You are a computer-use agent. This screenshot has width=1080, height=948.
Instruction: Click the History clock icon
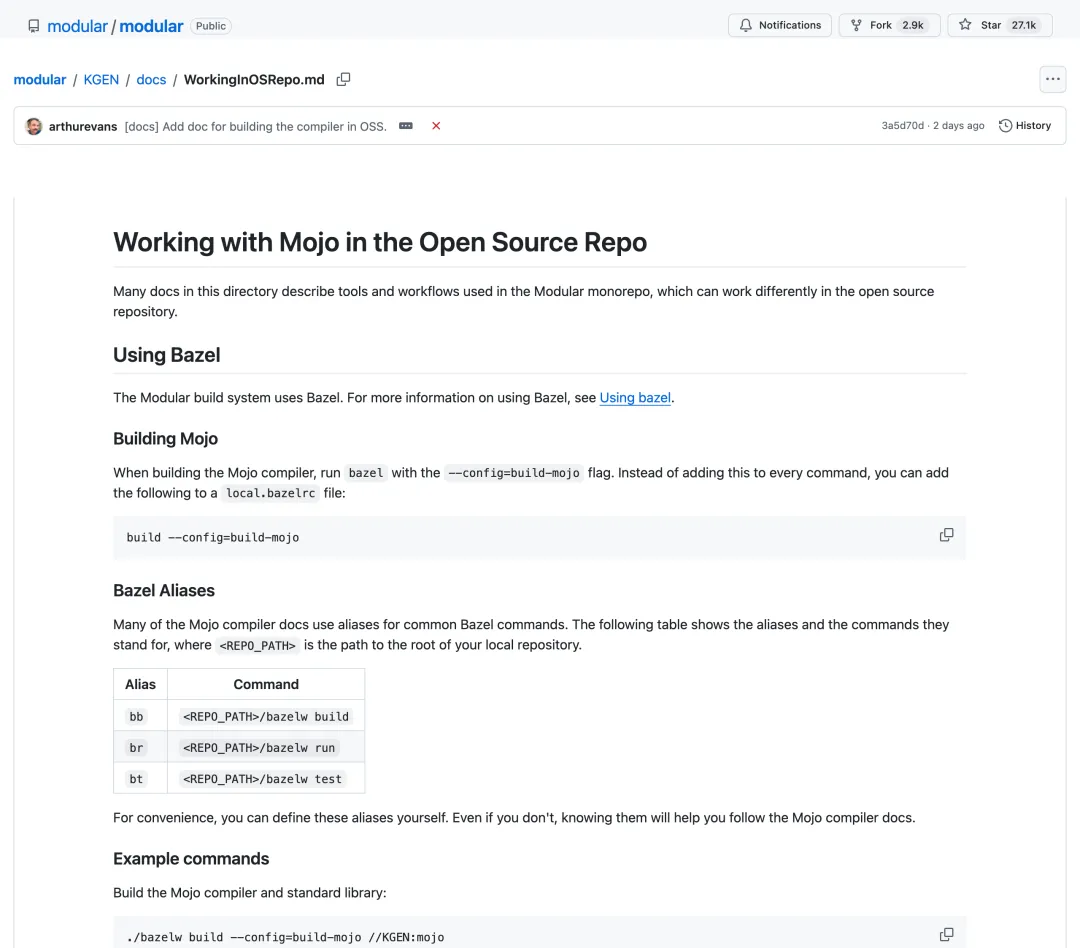coord(1005,125)
